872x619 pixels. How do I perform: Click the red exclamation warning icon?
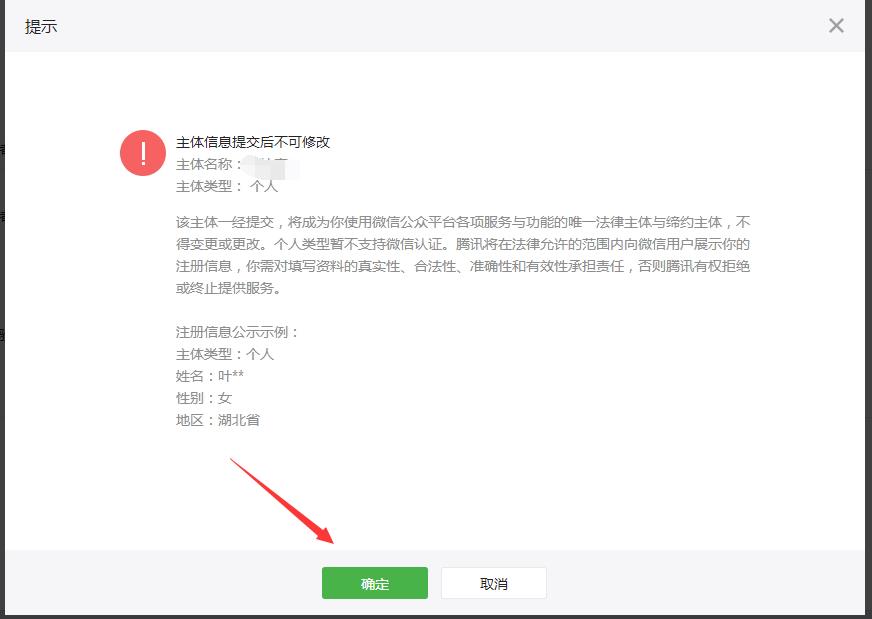(143, 153)
